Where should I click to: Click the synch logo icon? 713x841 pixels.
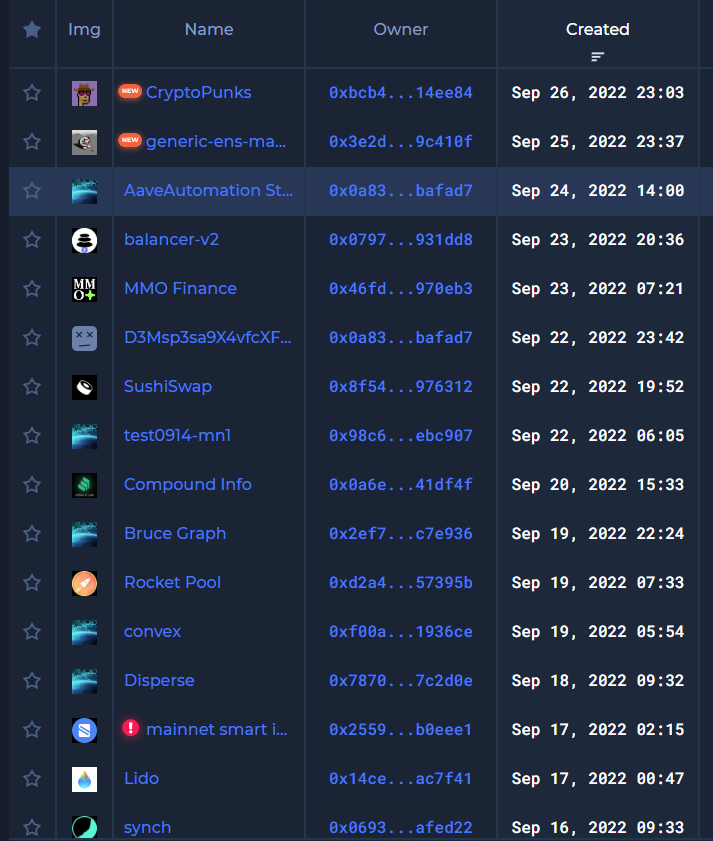[x=84, y=827]
